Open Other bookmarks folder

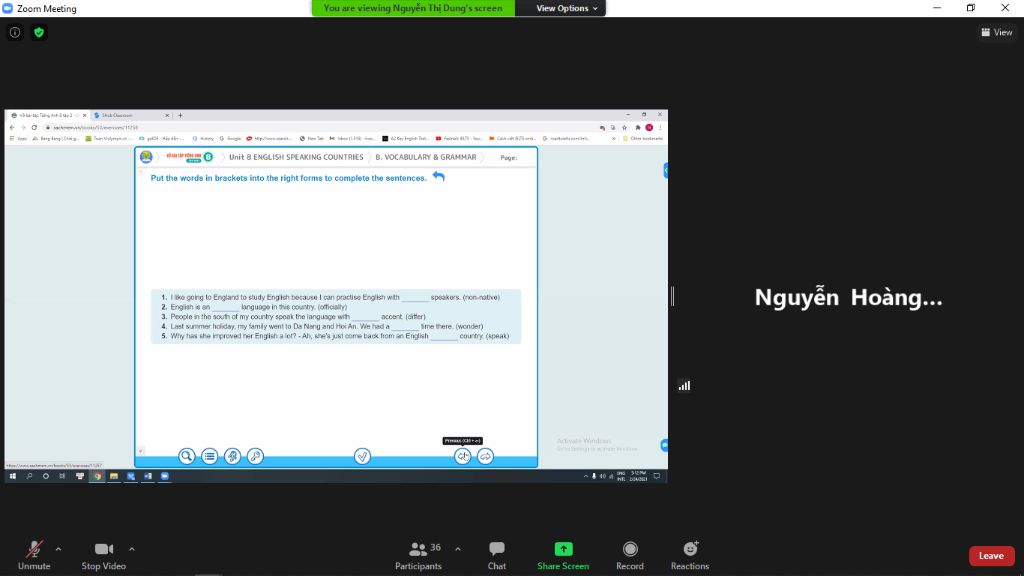click(643, 138)
